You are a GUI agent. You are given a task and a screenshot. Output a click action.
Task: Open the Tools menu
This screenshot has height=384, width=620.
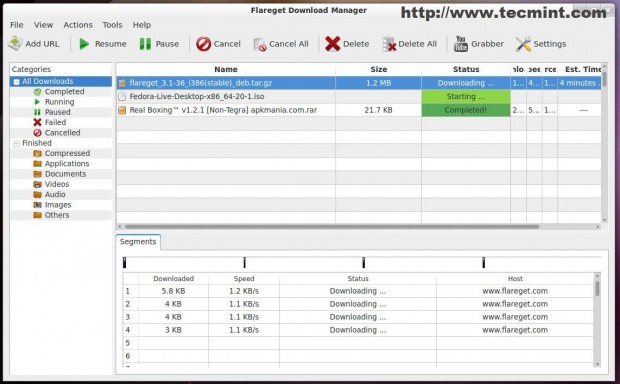pos(112,25)
